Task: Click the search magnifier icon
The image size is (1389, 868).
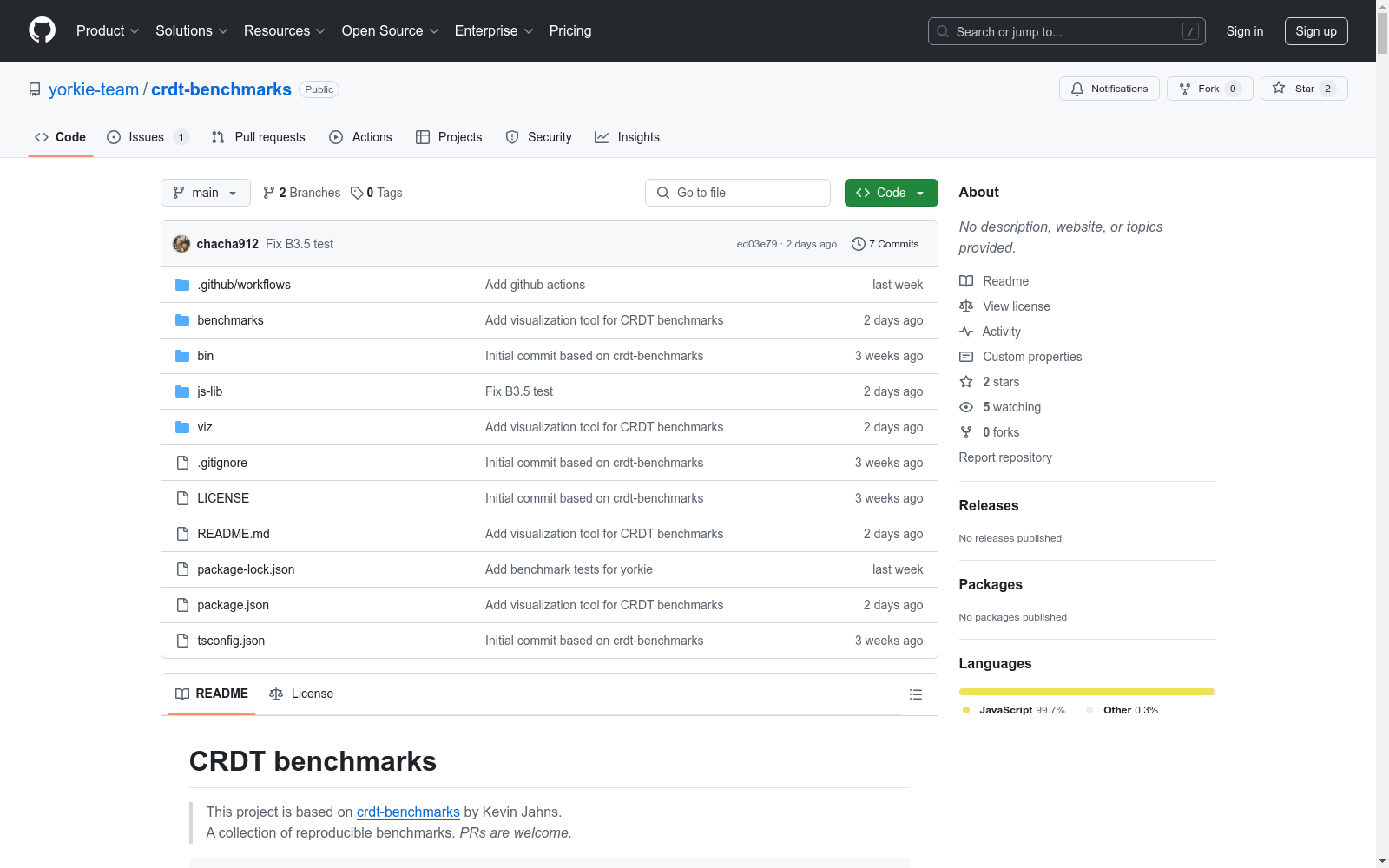Action: pos(943,31)
